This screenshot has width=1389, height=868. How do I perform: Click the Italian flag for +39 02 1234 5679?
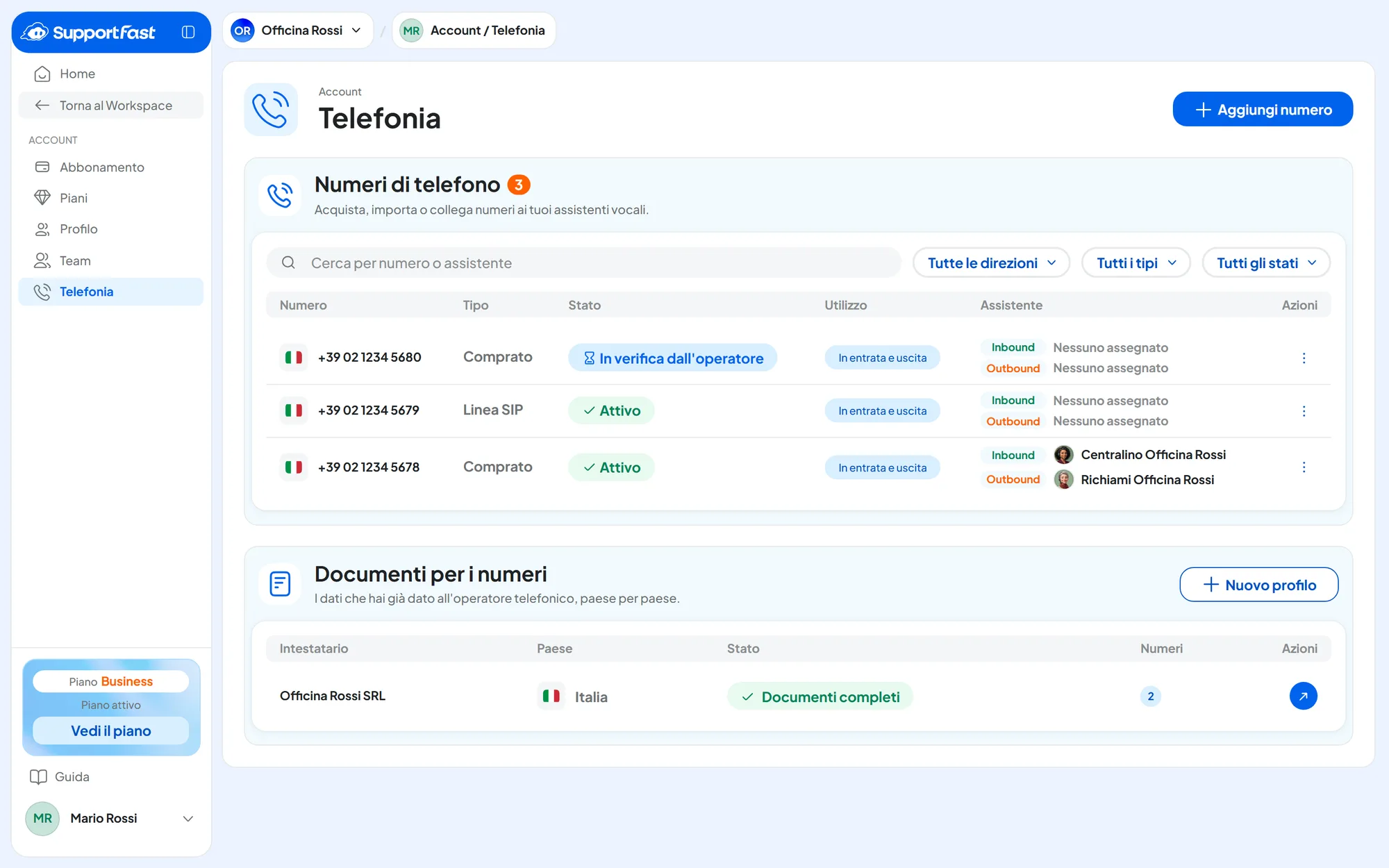tap(294, 410)
